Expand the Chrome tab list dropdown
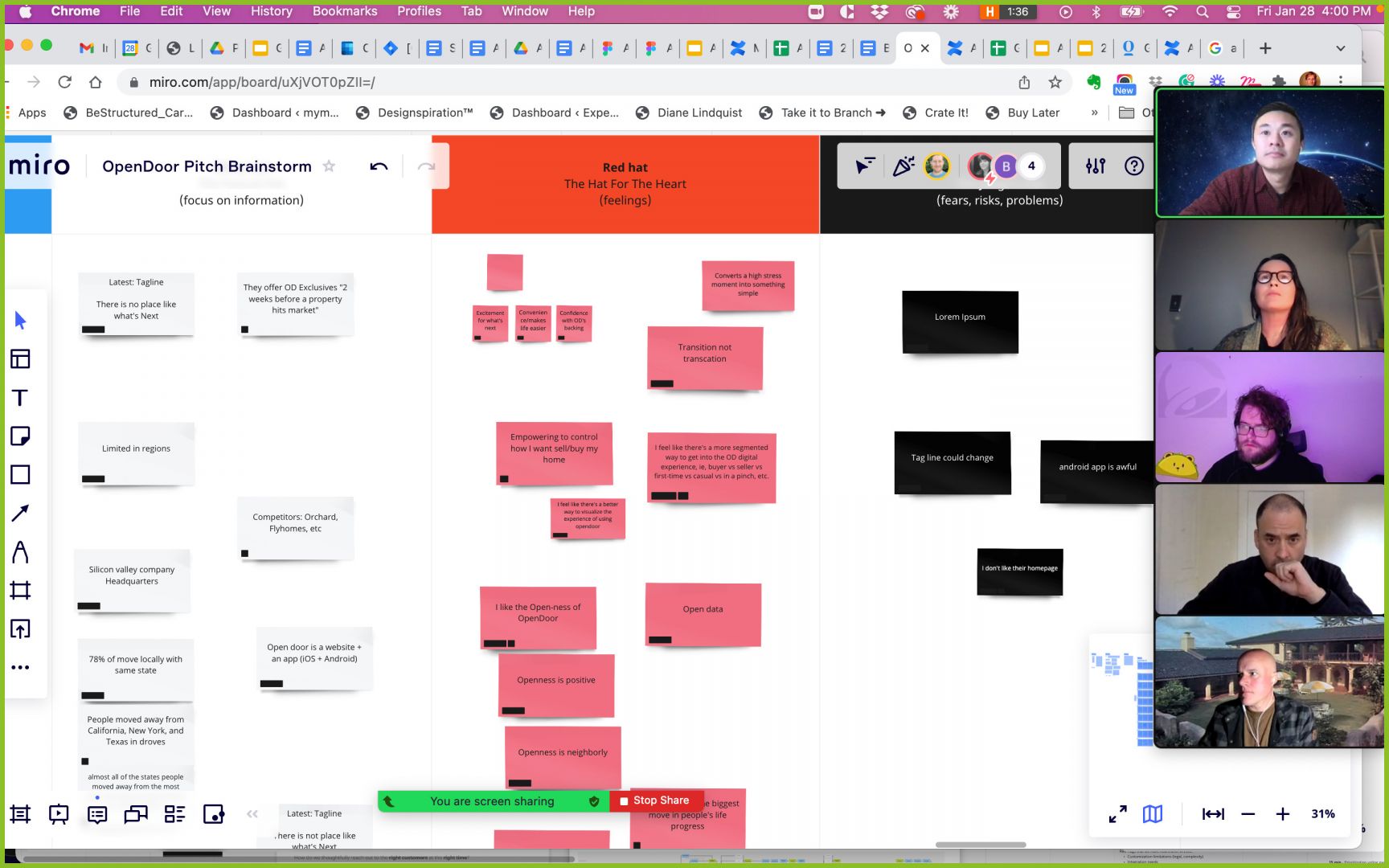Viewport: 1389px width, 868px height. pos(1340,48)
